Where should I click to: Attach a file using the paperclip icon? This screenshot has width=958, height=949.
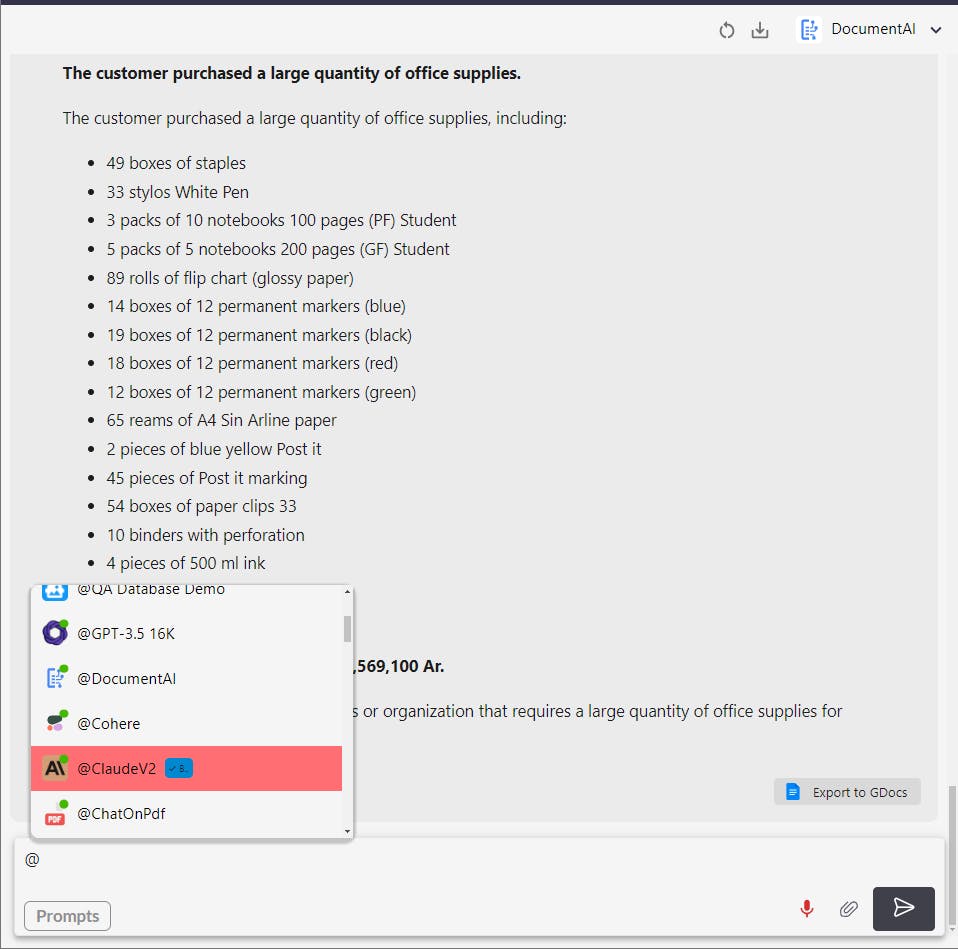(x=848, y=908)
